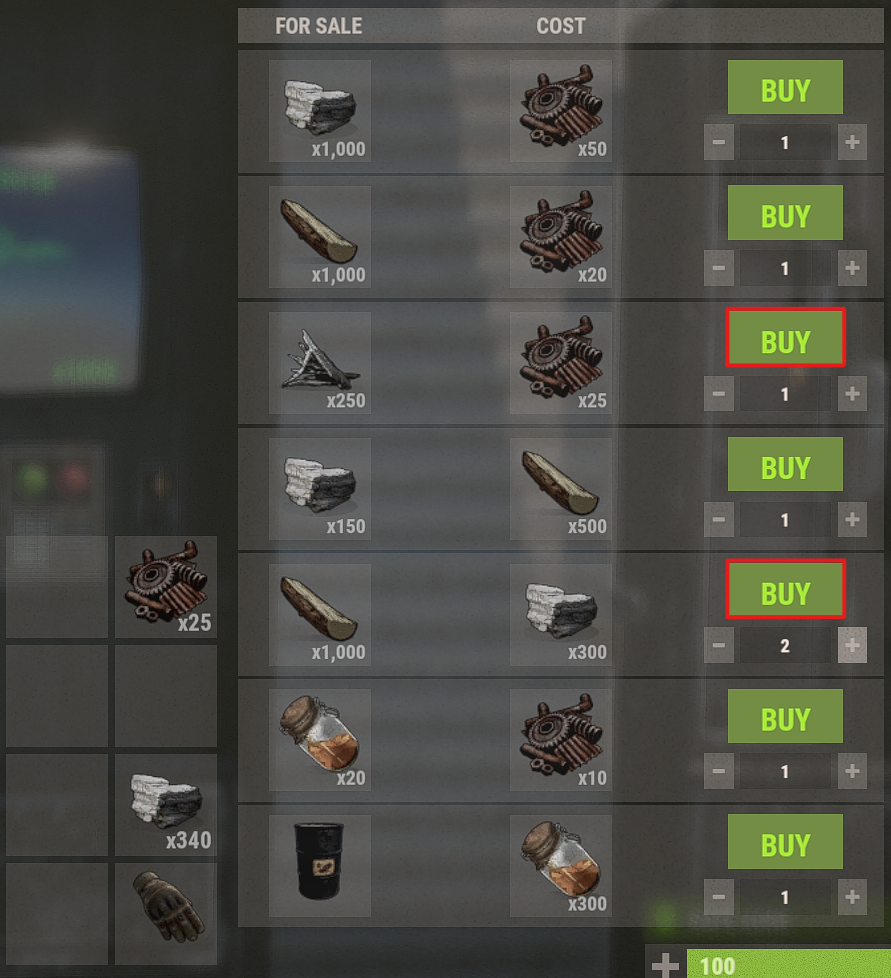Buy 1,000 stone for 50 scrap
The image size is (891, 978).
(x=785, y=87)
